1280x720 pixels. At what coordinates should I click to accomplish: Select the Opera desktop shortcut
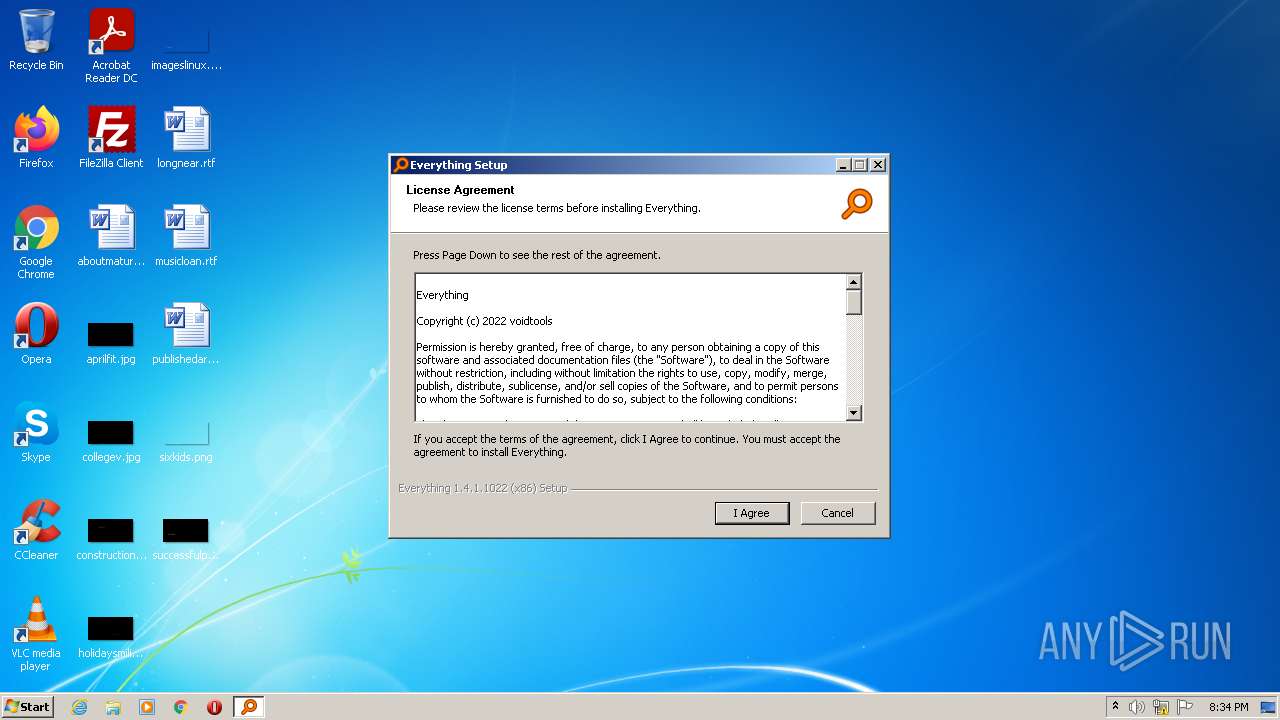pyautogui.click(x=36, y=334)
